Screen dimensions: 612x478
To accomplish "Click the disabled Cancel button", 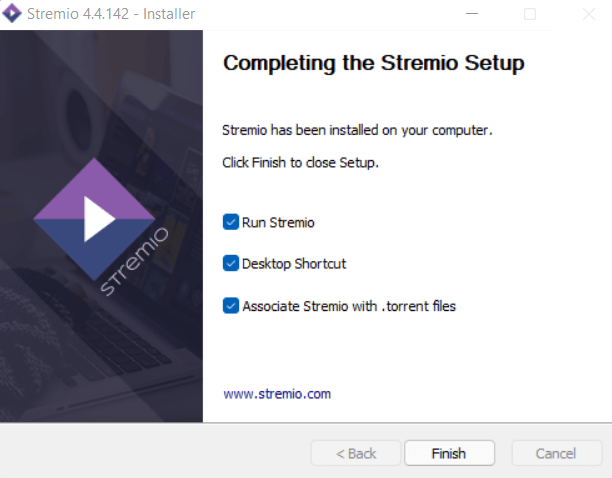I will (556, 453).
